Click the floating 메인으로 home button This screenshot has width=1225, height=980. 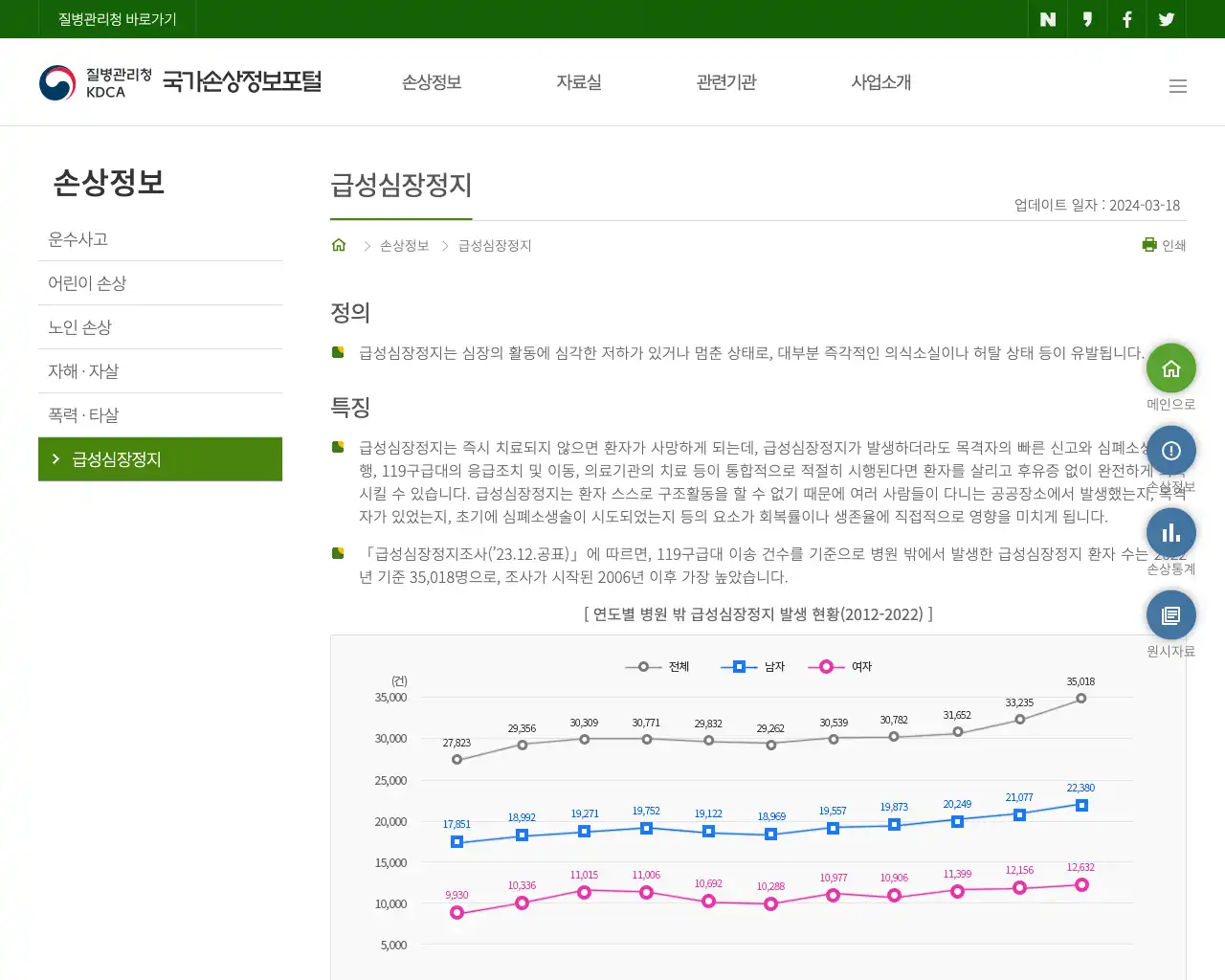tap(1171, 368)
